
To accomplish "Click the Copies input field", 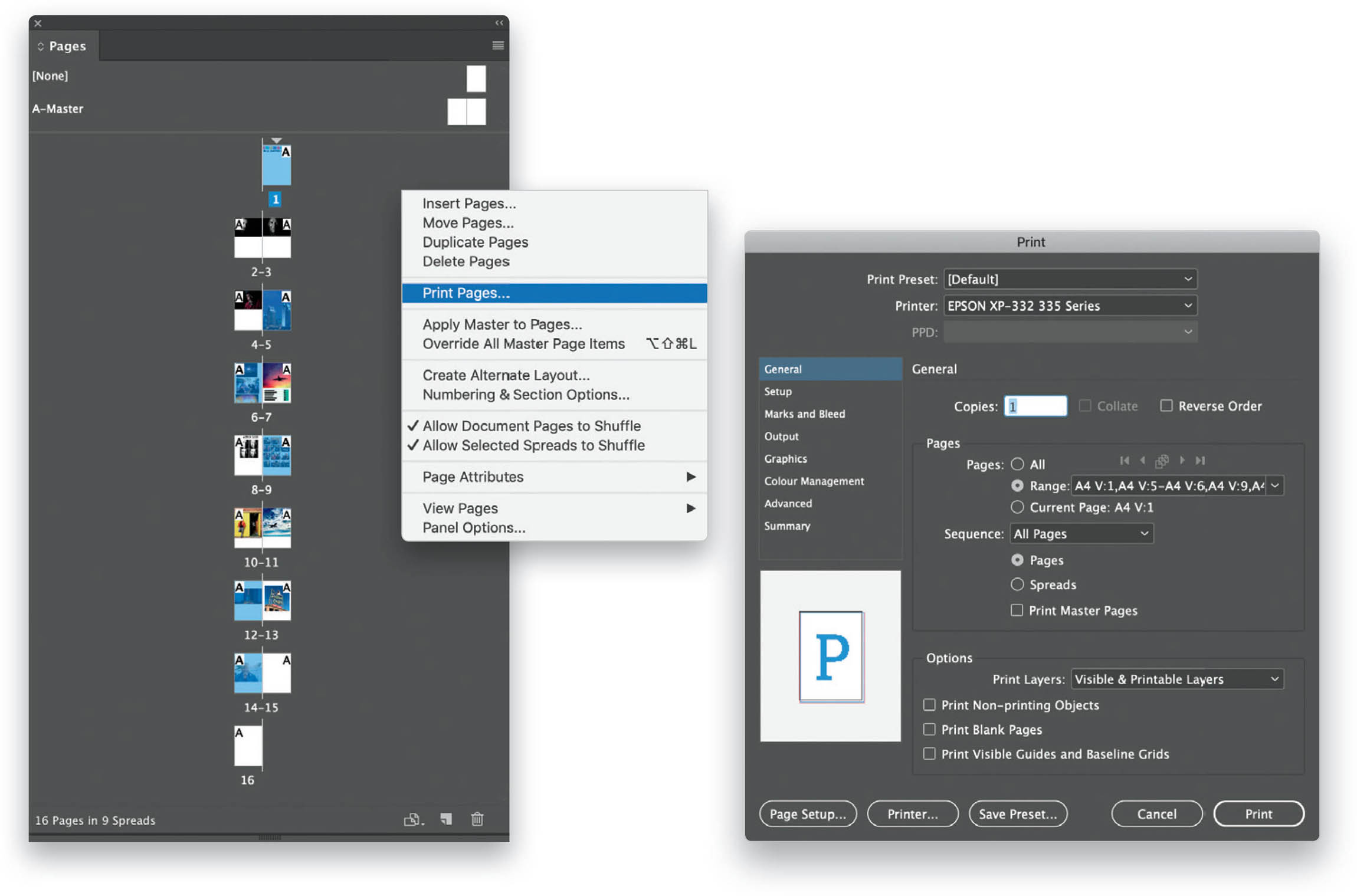I will coord(1035,406).
